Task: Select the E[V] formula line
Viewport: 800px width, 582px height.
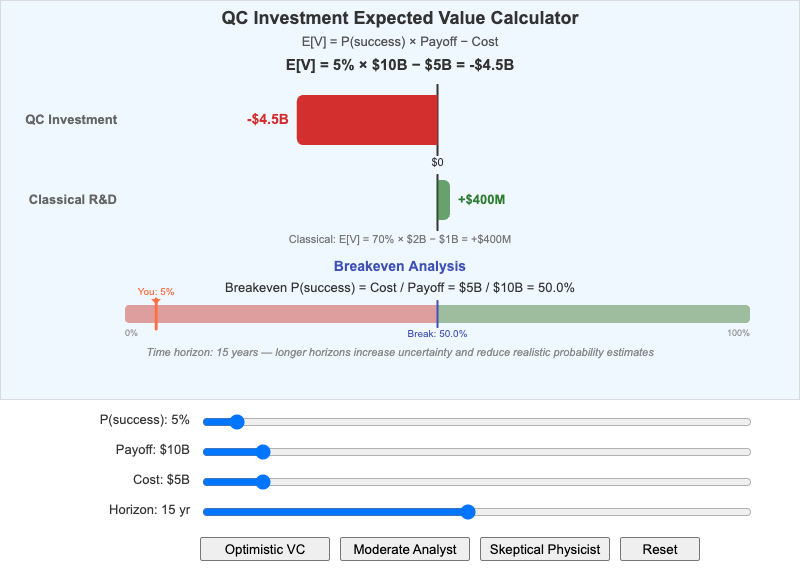Action: (x=400, y=67)
